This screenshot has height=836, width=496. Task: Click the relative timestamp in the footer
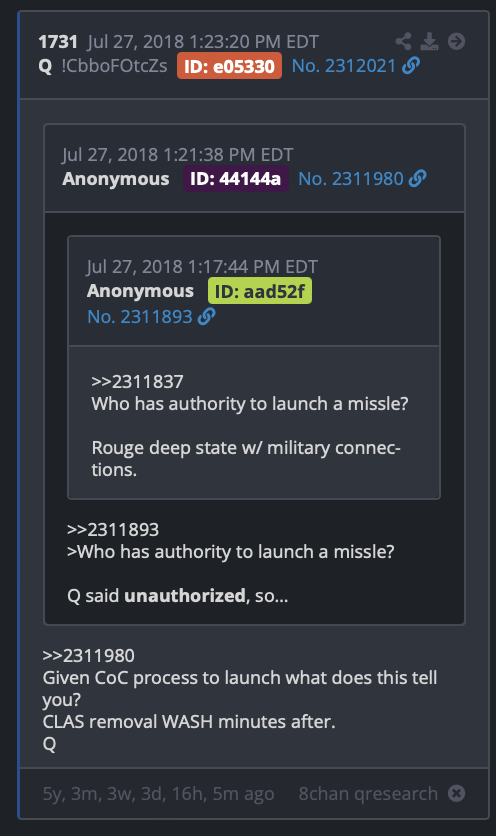point(158,794)
